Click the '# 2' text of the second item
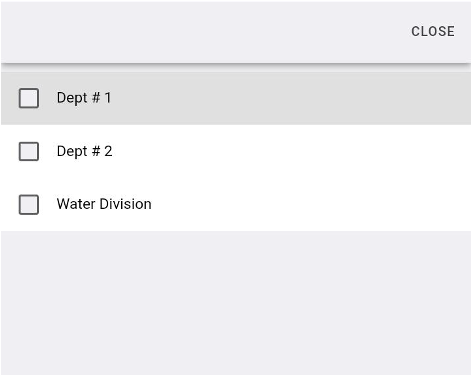The width and height of the screenshot is (472, 376). click(102, 151)
